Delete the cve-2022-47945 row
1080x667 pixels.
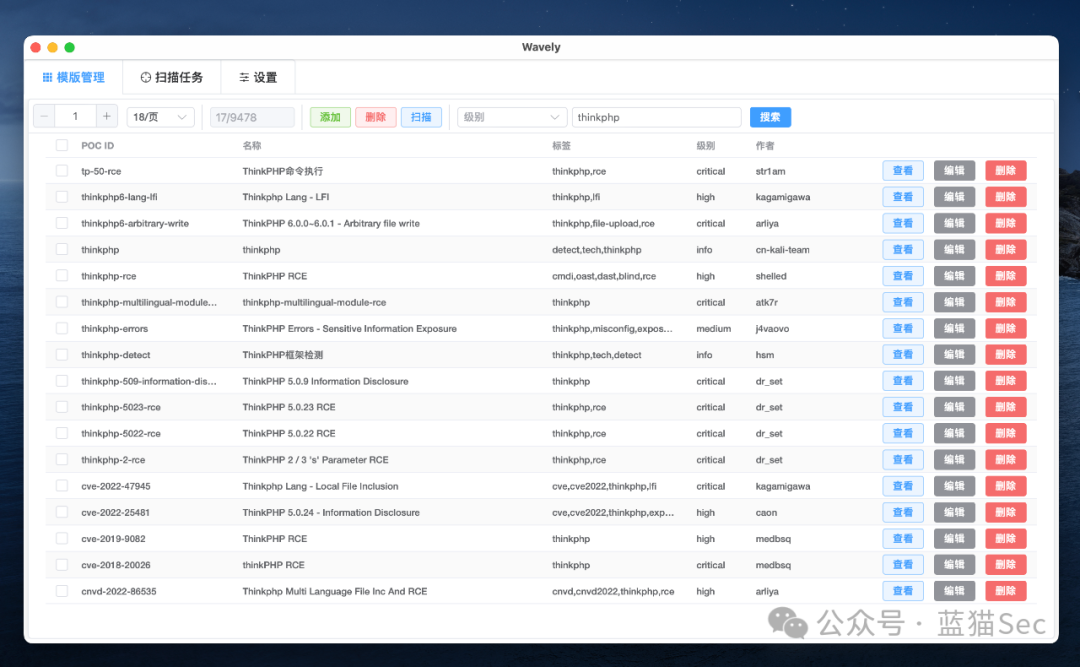pos(1006,486)
